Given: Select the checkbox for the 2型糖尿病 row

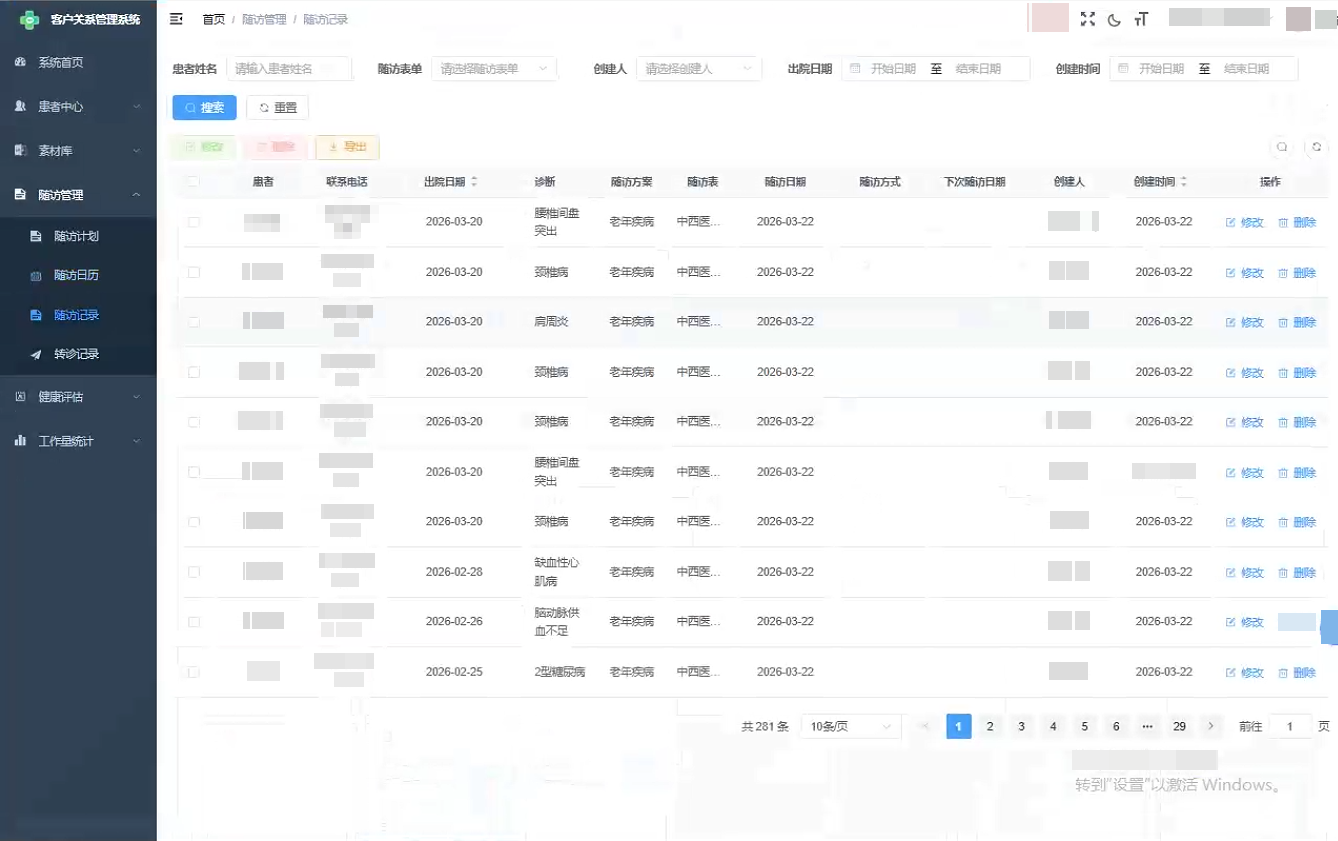Looking at the screenshot, I should [x=193, y=672].
